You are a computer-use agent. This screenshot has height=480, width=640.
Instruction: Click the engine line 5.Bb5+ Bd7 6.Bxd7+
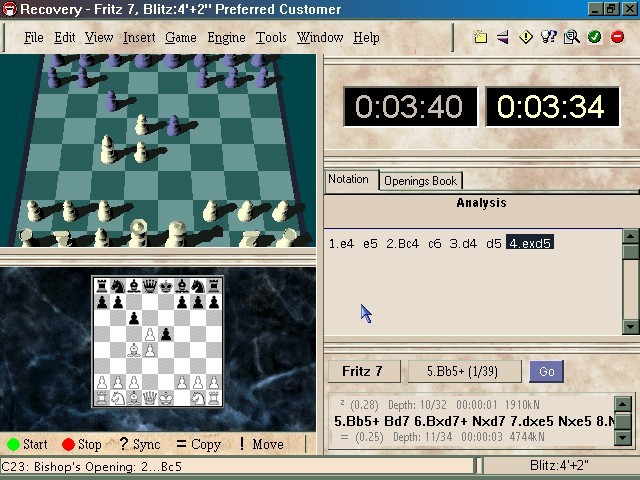point(473,421)
